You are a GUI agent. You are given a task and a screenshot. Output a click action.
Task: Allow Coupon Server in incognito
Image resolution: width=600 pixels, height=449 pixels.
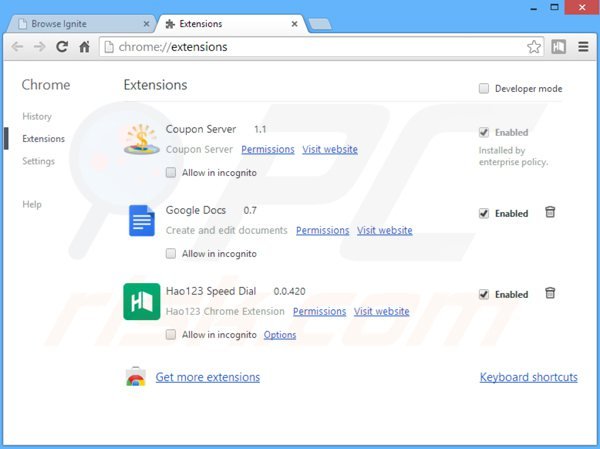[171, 173]
